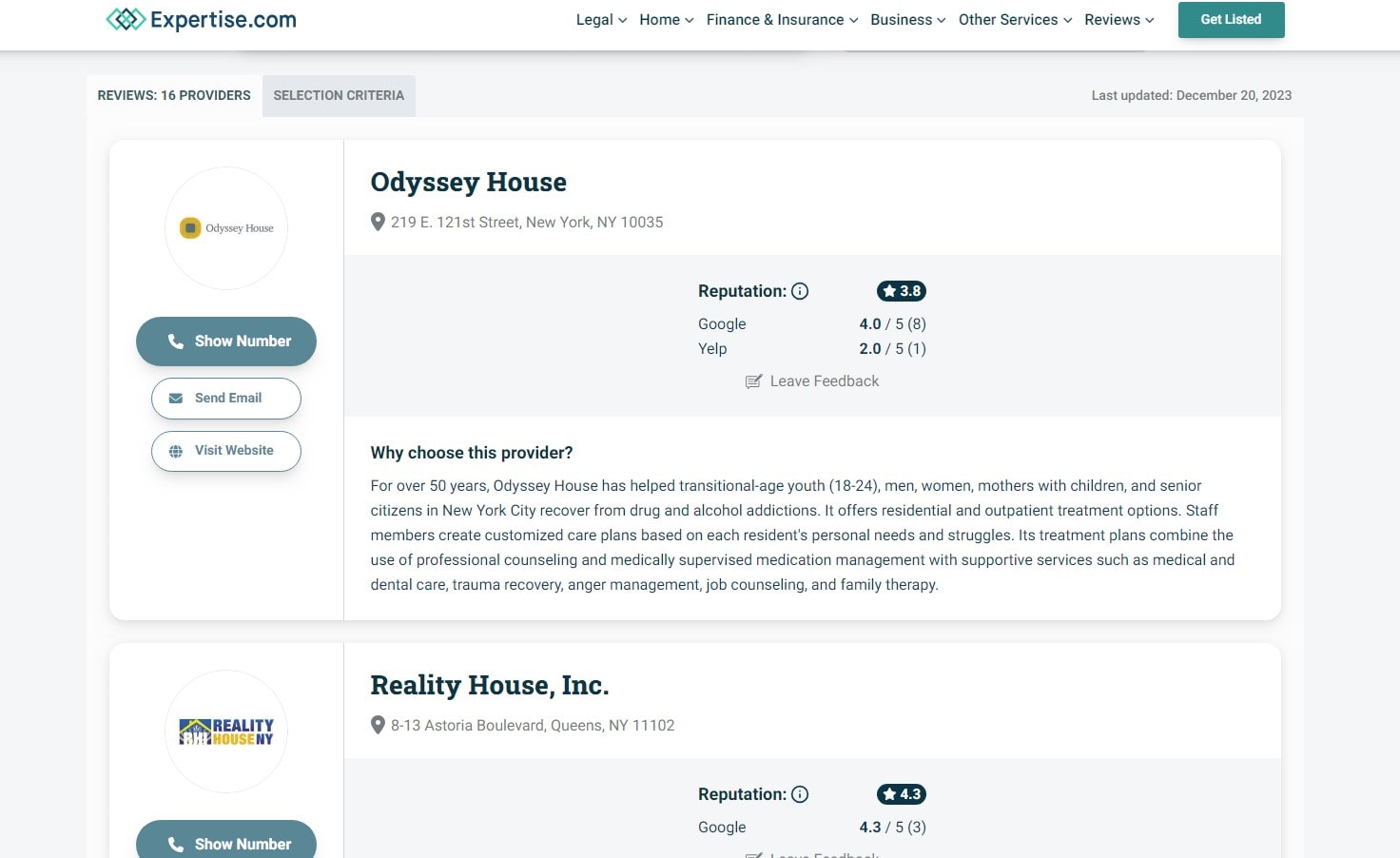Visit the Odyssey House website

(226, 451)
